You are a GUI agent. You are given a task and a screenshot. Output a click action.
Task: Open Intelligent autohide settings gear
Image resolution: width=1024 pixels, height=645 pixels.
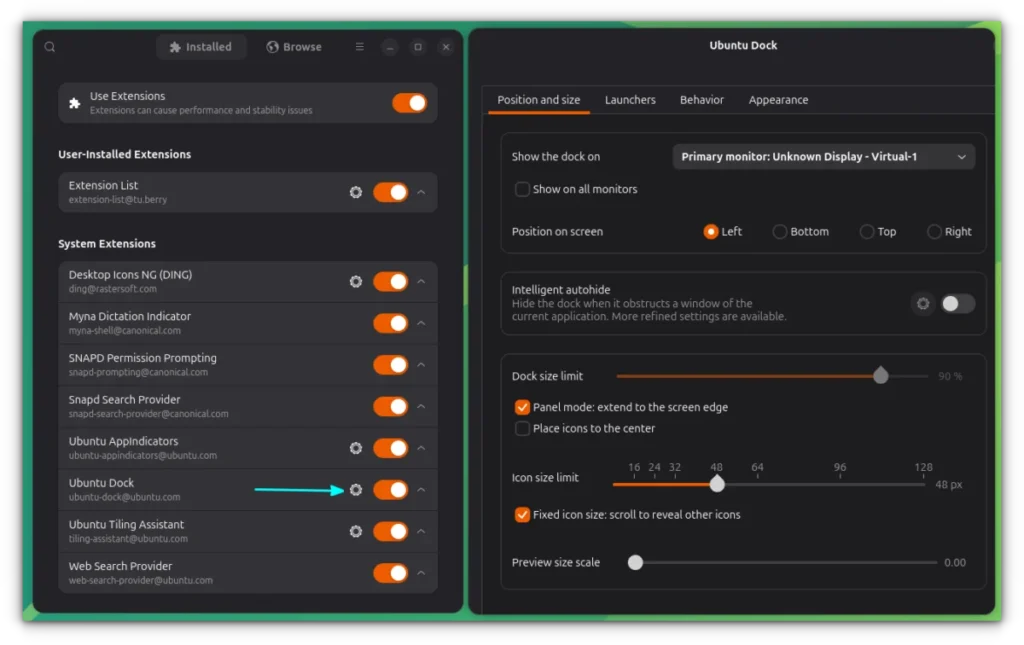click(x=923, y=304)
